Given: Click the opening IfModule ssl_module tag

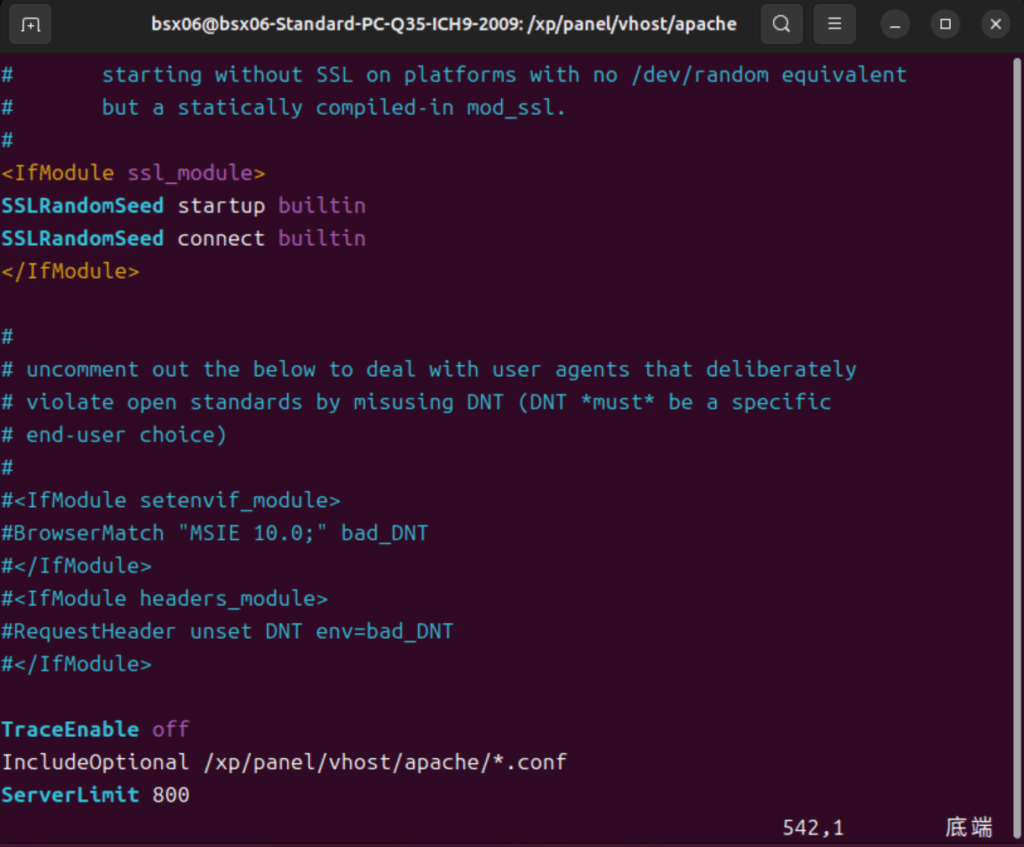Looking at the screenshot, I should pyautogui.click(x=133, y=173).
